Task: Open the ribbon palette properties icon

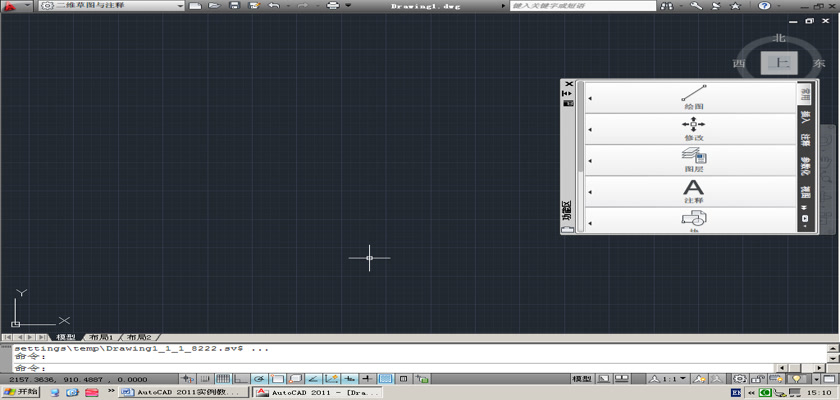Action: (x=567, y=103)
